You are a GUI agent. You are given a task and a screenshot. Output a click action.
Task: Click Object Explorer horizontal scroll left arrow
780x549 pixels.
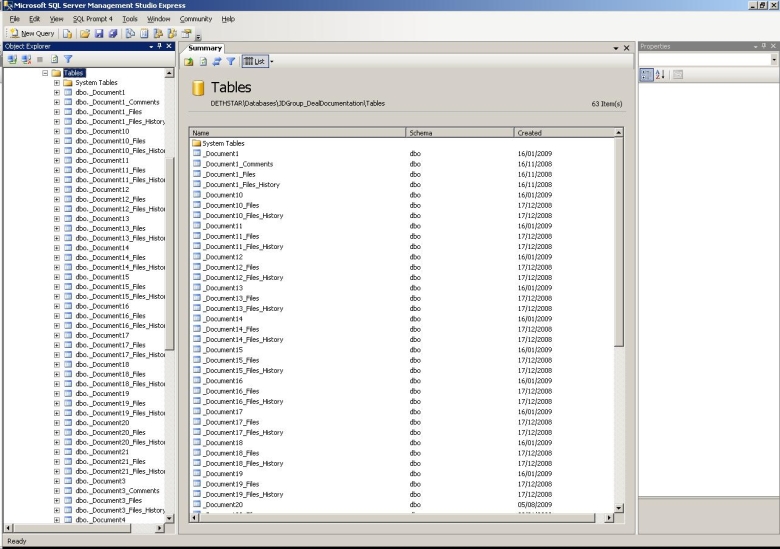[8, 528]
